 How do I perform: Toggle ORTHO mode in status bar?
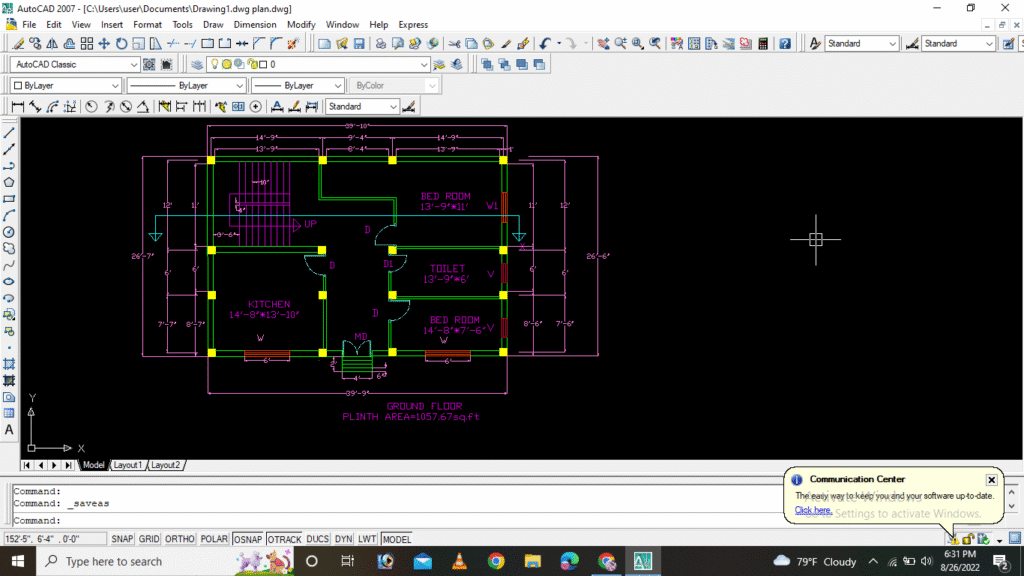[x=180, y=539]
